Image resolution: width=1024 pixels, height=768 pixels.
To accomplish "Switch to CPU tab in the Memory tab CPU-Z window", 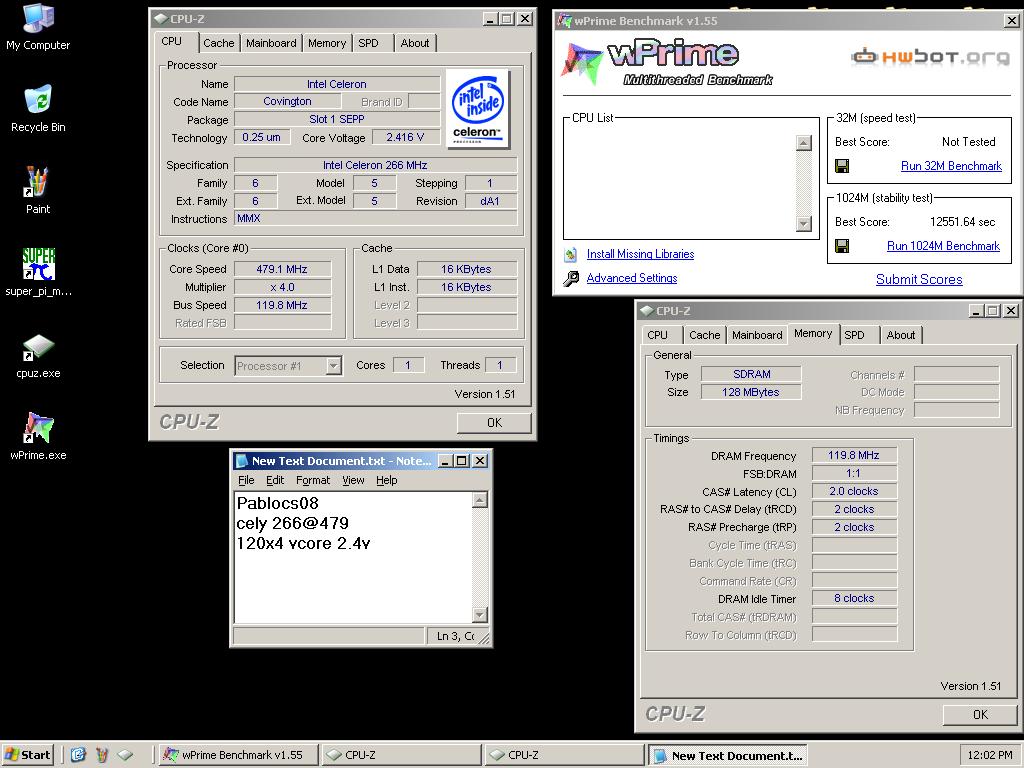I will pos(658,335).
